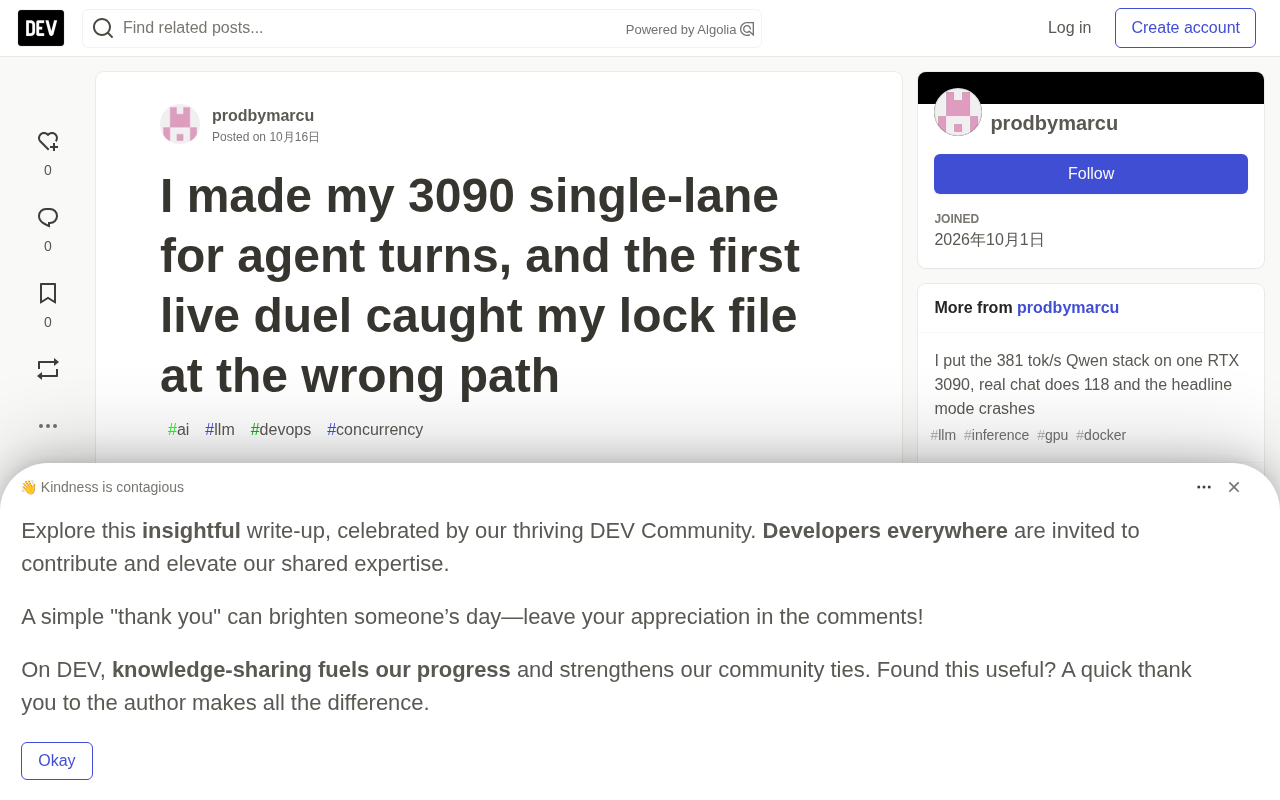The width and height of the screenshot is (1280, 800).
Task: Click the joined date 2026年10月1日
Action: pos(989,240)
